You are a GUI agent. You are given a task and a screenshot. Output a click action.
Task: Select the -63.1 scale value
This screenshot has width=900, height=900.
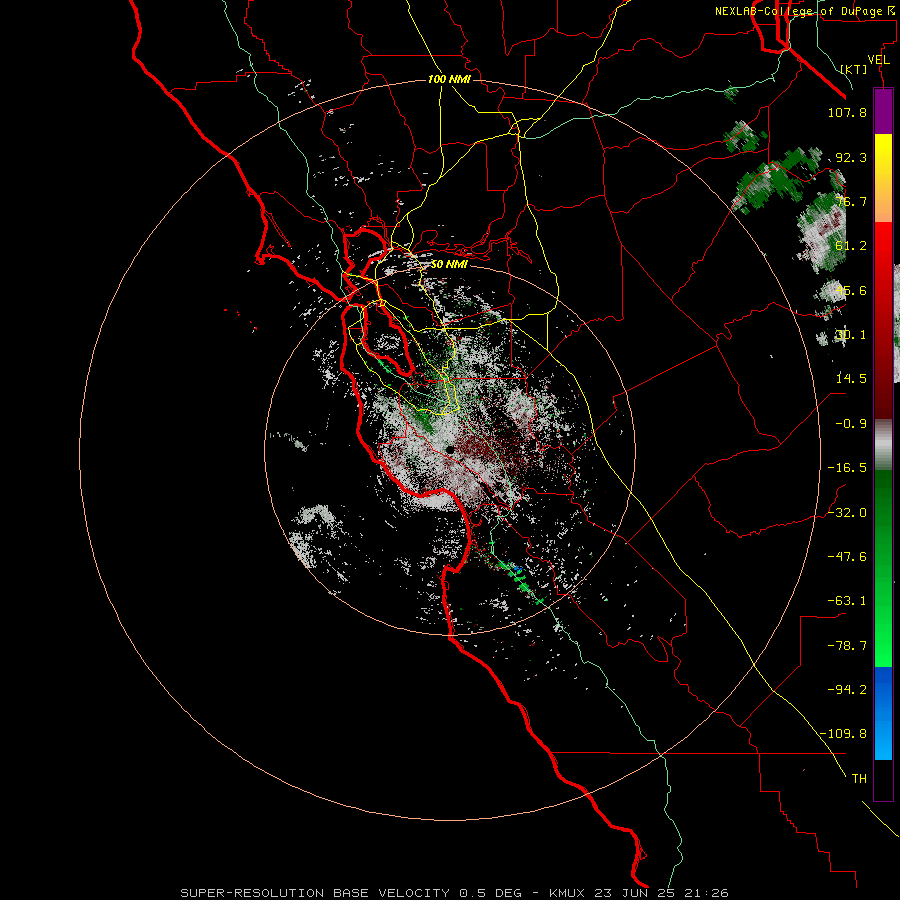[847, 601]
